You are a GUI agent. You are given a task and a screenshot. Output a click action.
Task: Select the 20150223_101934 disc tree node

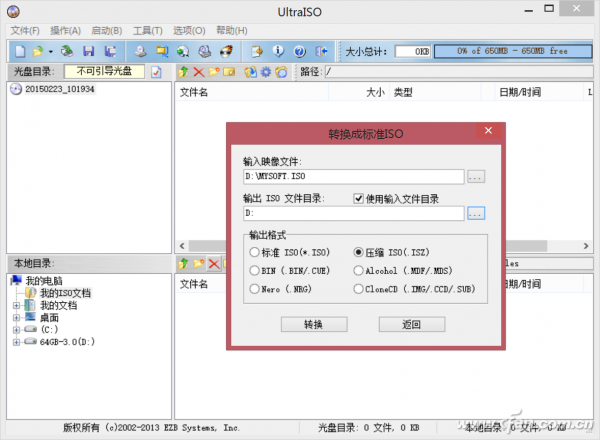click(x=60, y=89)
